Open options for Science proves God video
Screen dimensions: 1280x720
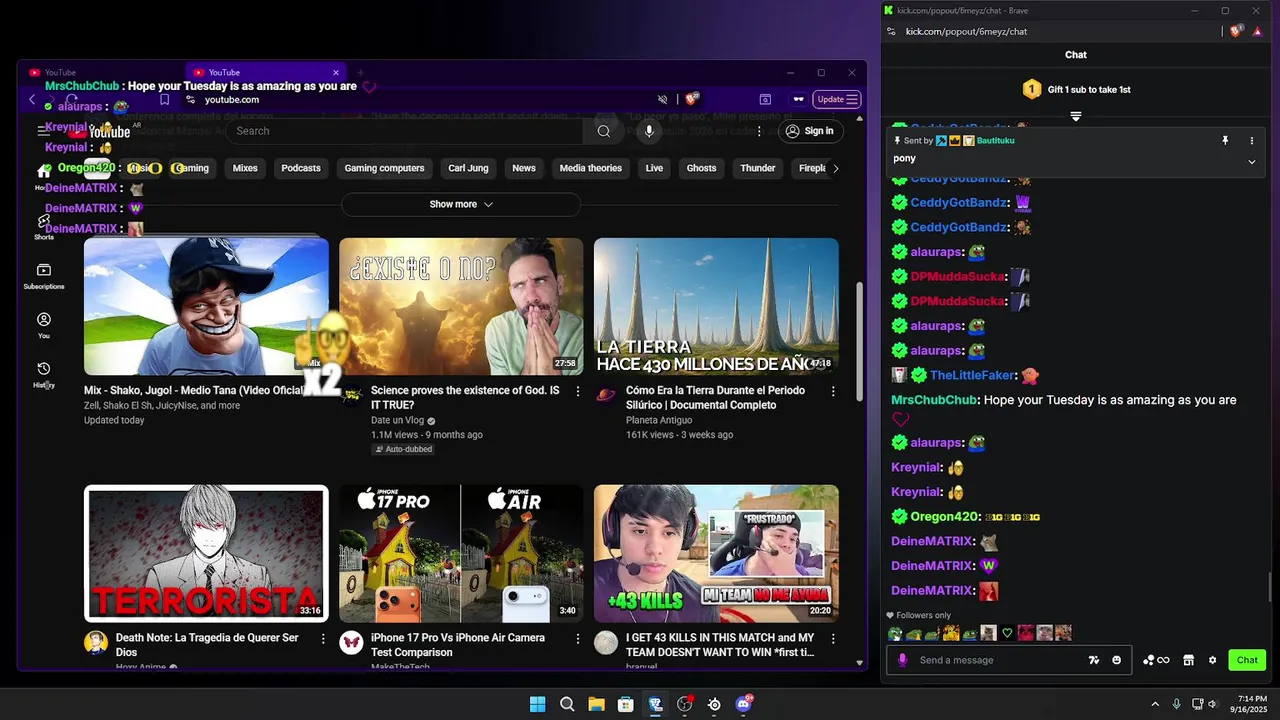tap(578, 391)
